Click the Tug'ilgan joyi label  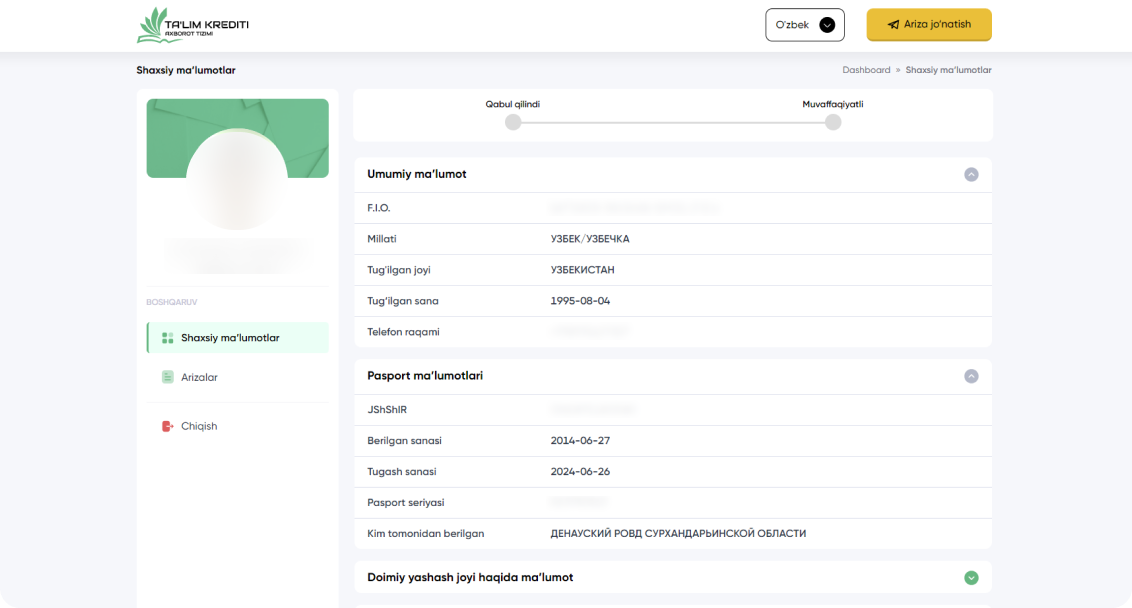point(399,270)
